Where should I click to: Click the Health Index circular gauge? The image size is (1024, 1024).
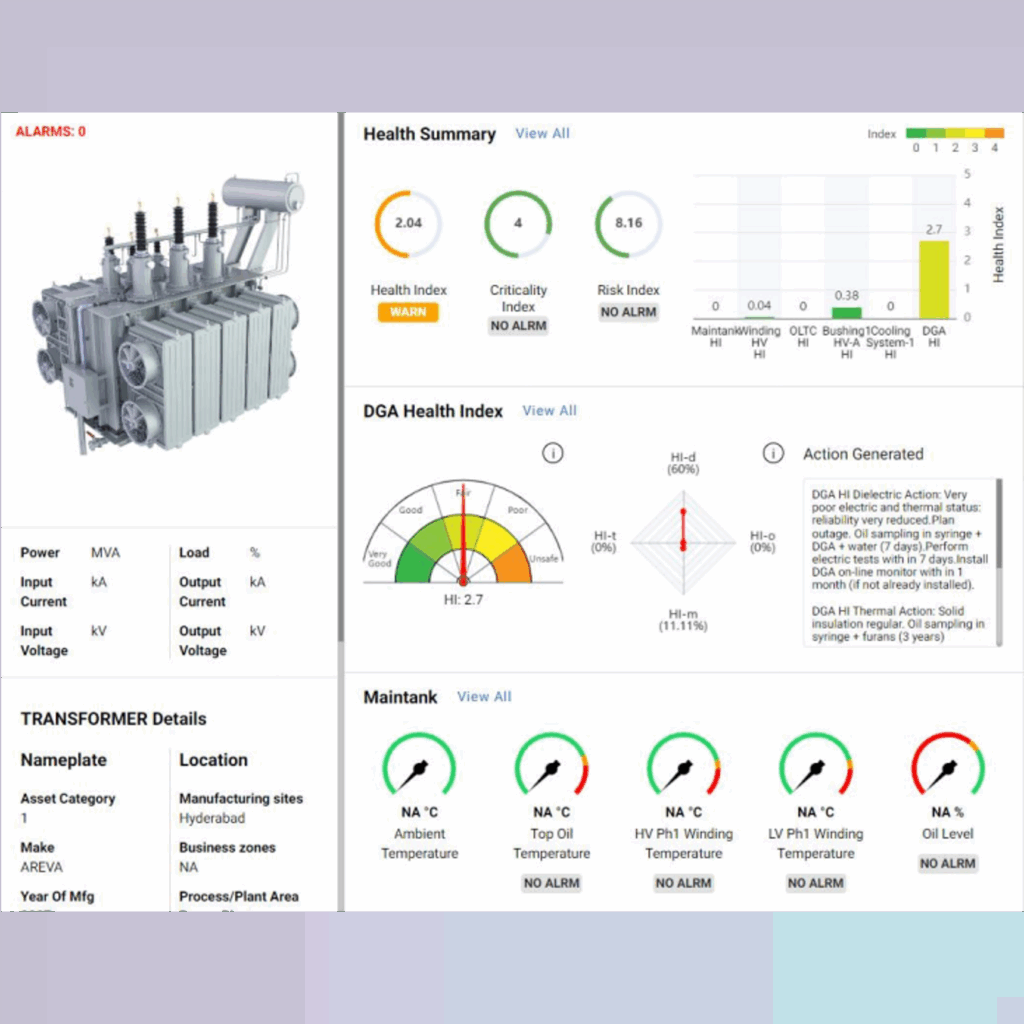(x=408, y=223)
